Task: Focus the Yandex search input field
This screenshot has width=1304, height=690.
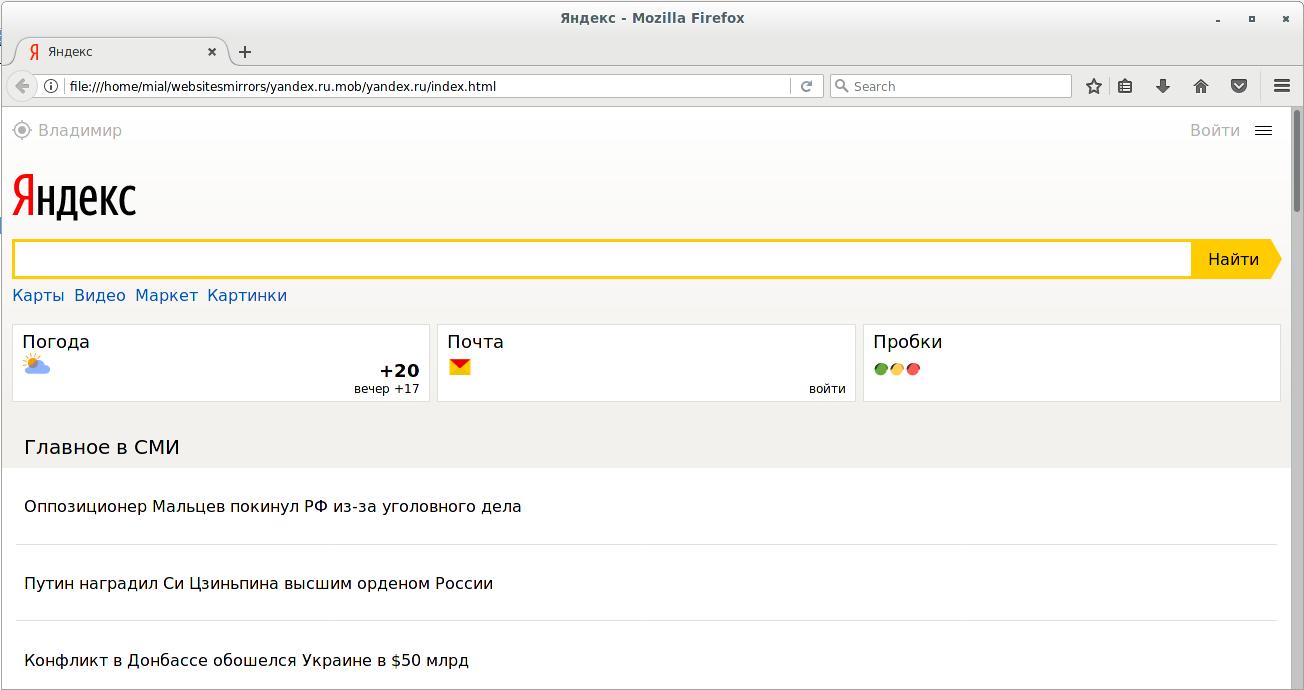Action: click(602, 259)
